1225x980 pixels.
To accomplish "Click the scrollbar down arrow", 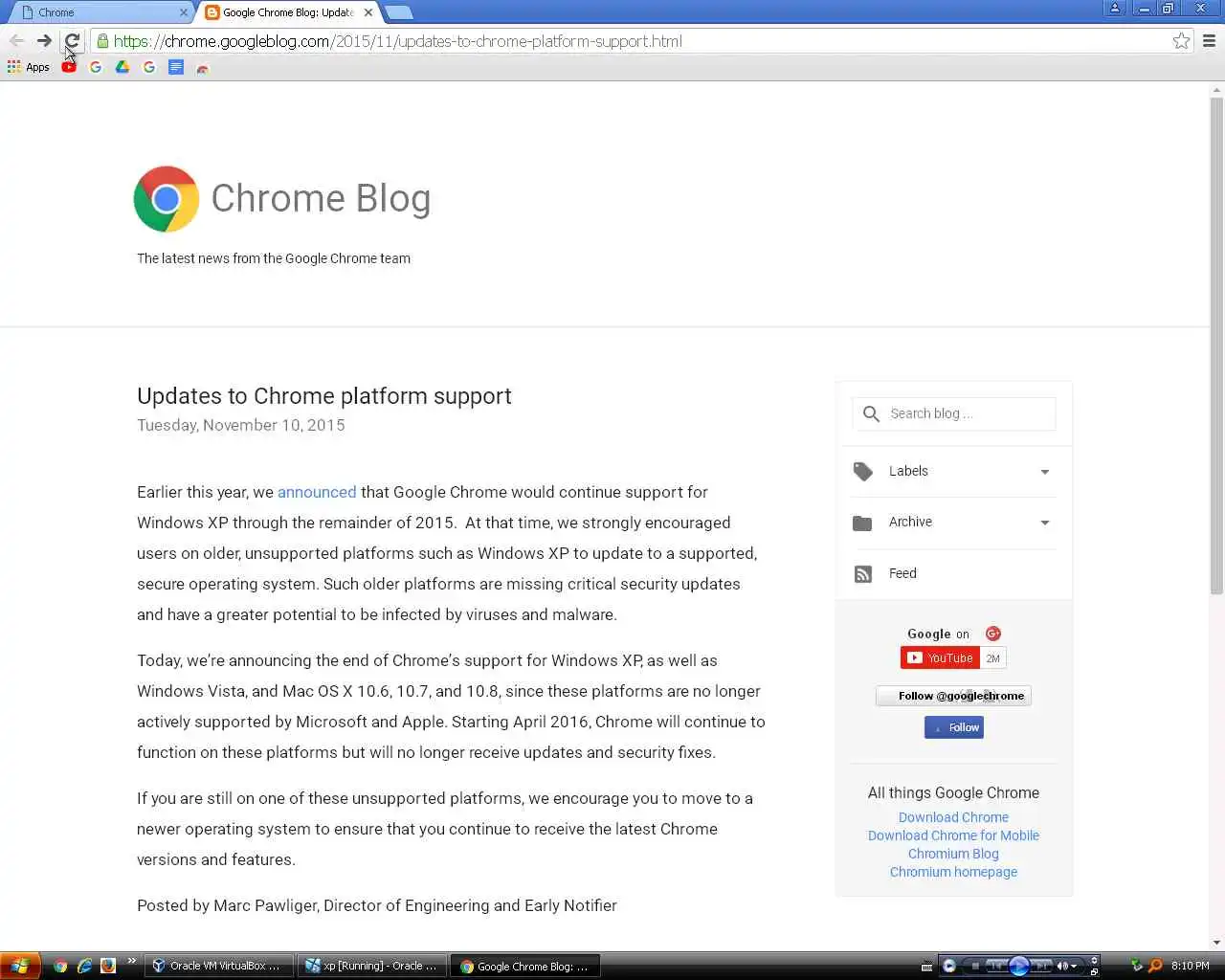I will 1216,944.
